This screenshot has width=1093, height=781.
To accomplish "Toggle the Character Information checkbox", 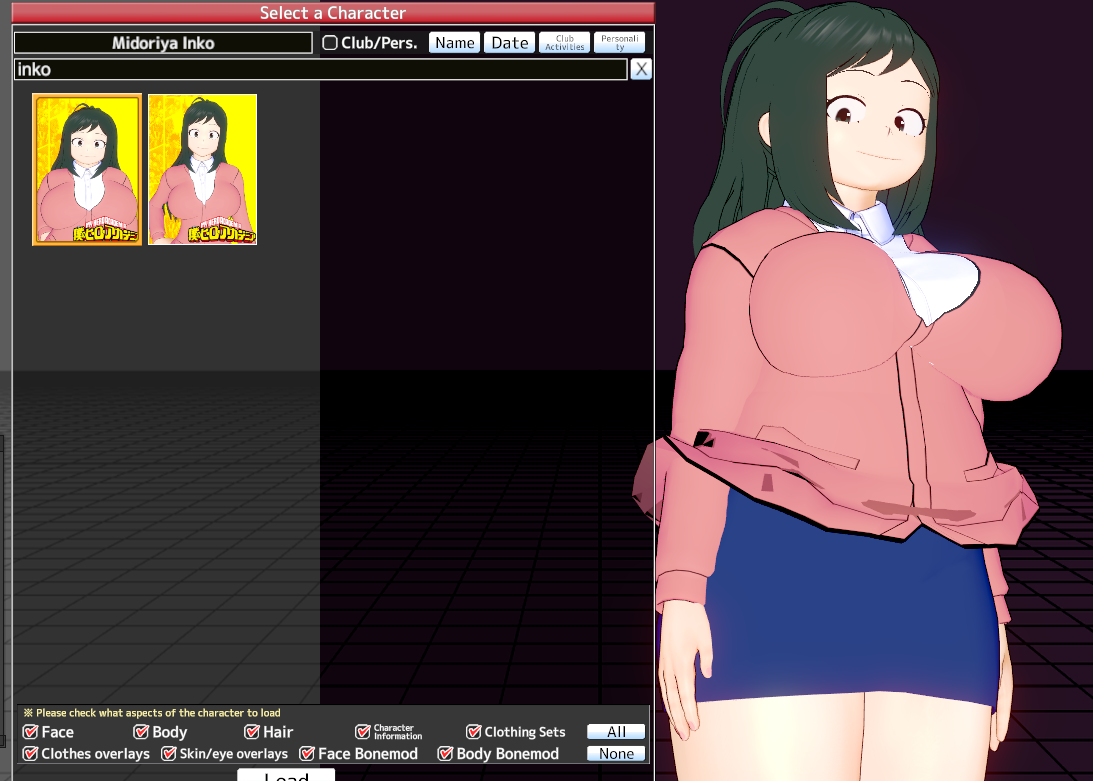I will (363, 732).
